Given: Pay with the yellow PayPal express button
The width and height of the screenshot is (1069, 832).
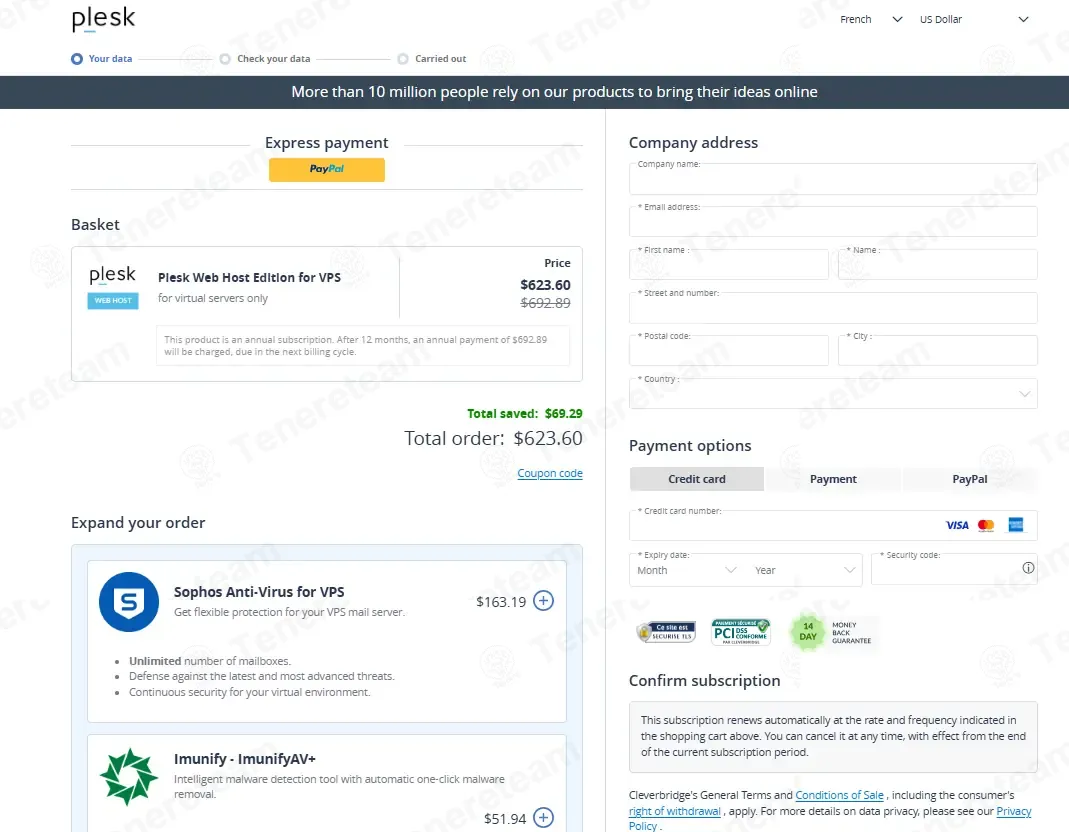Looking at the screenshot, I should (x=327, y=169).
